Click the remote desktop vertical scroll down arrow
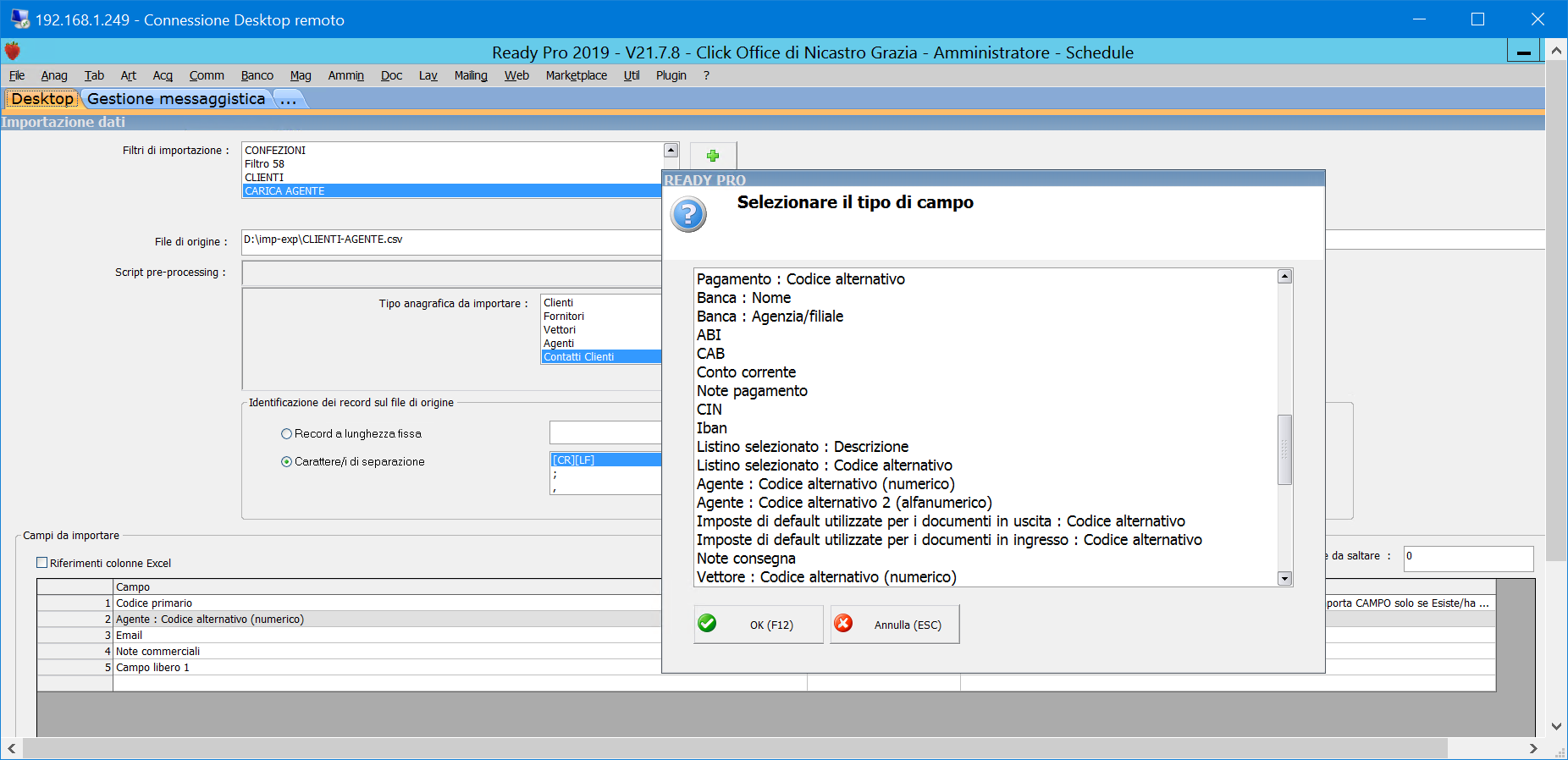Screen dimensions: 1568x760 coord(1556,726)
